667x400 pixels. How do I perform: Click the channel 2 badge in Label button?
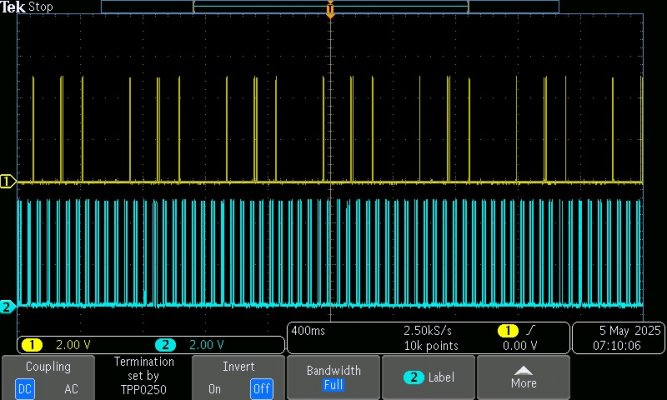coord(413,377)
